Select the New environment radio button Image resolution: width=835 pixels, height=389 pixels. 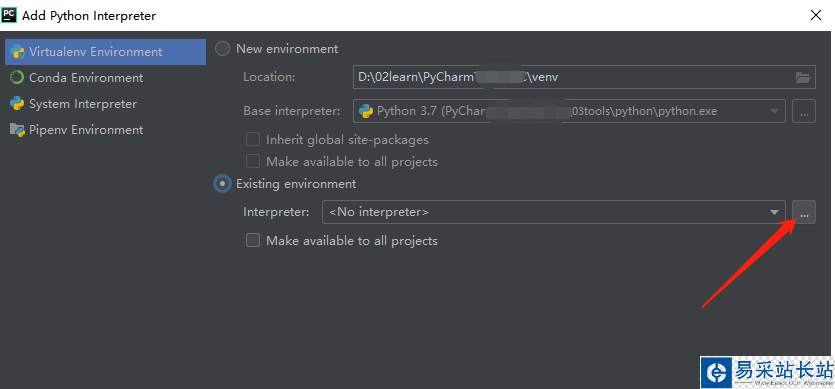pyautogui.click(x=222, y=49)
